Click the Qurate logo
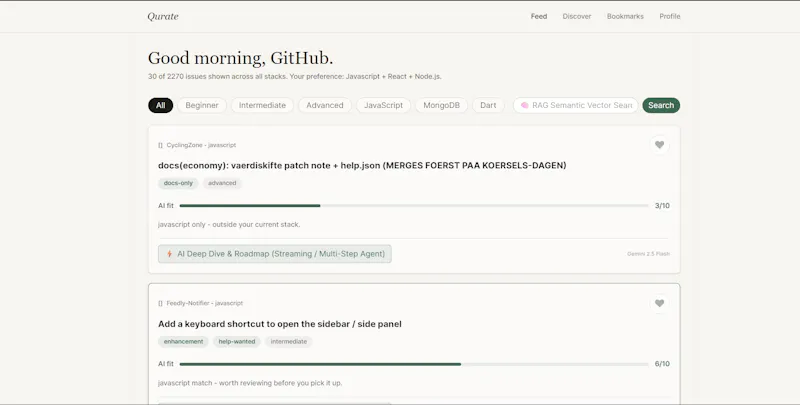Screen dimensions: 800x405 coord(163,16)
